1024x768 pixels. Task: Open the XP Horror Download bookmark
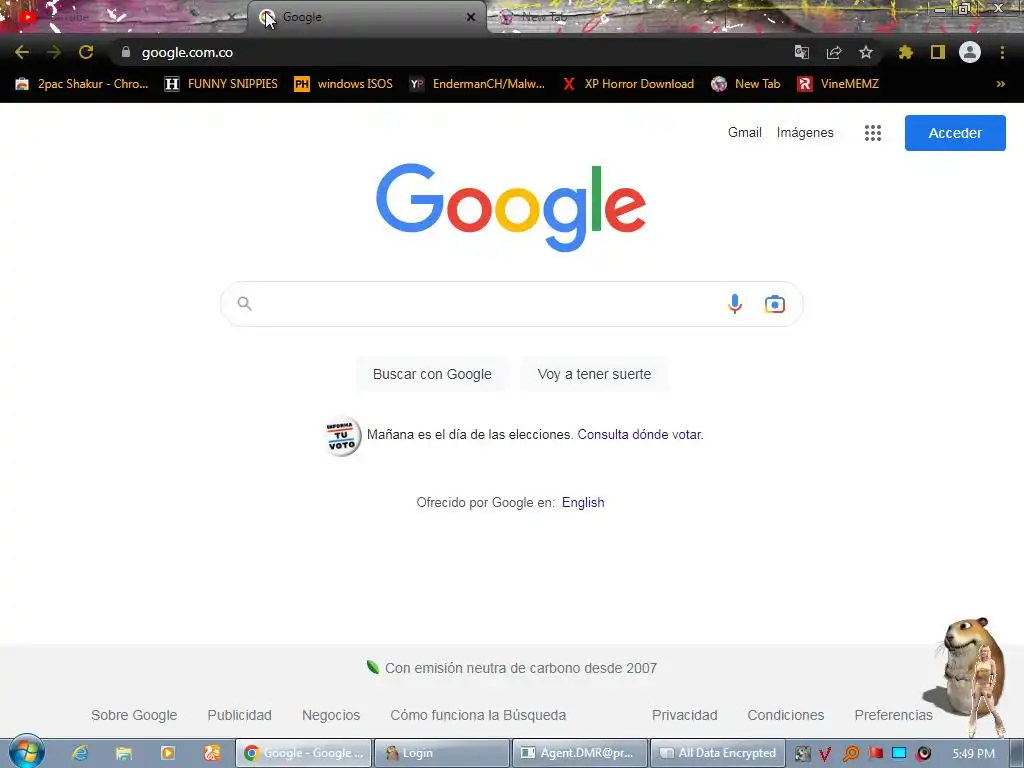[x=628, y=84]
